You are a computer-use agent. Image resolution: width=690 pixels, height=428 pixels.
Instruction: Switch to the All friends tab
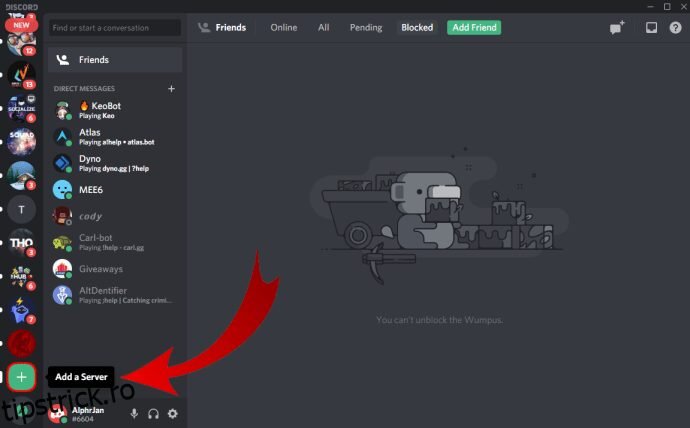click(323, 28)
